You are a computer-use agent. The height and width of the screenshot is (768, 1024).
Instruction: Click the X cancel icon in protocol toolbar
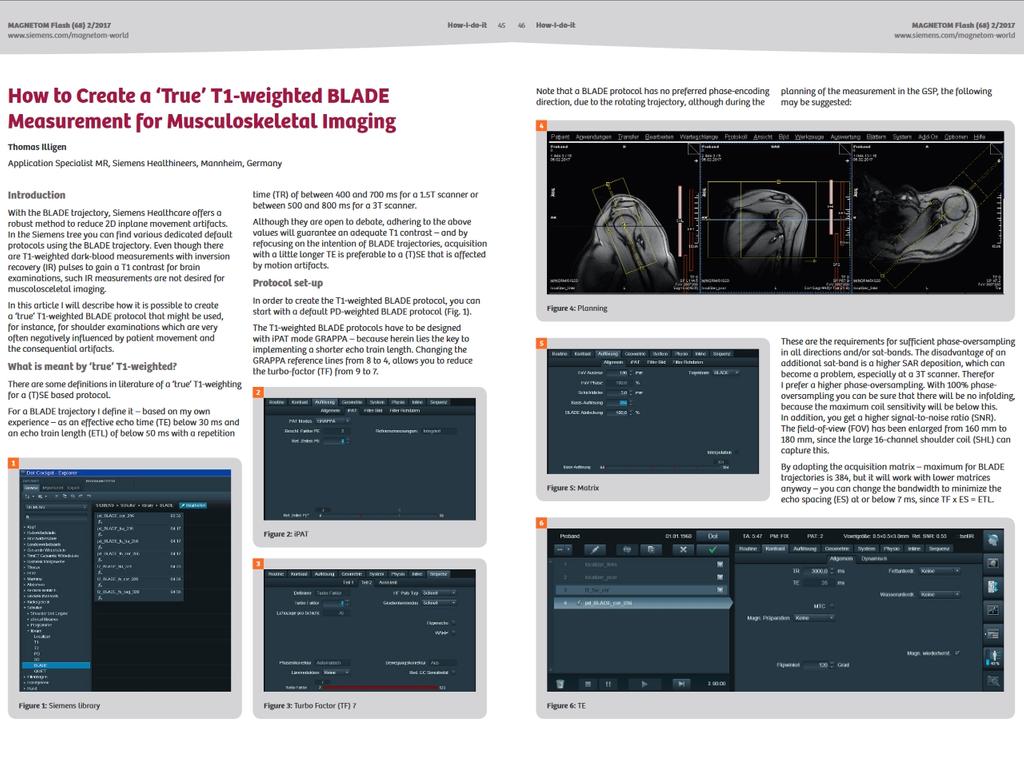683,549
